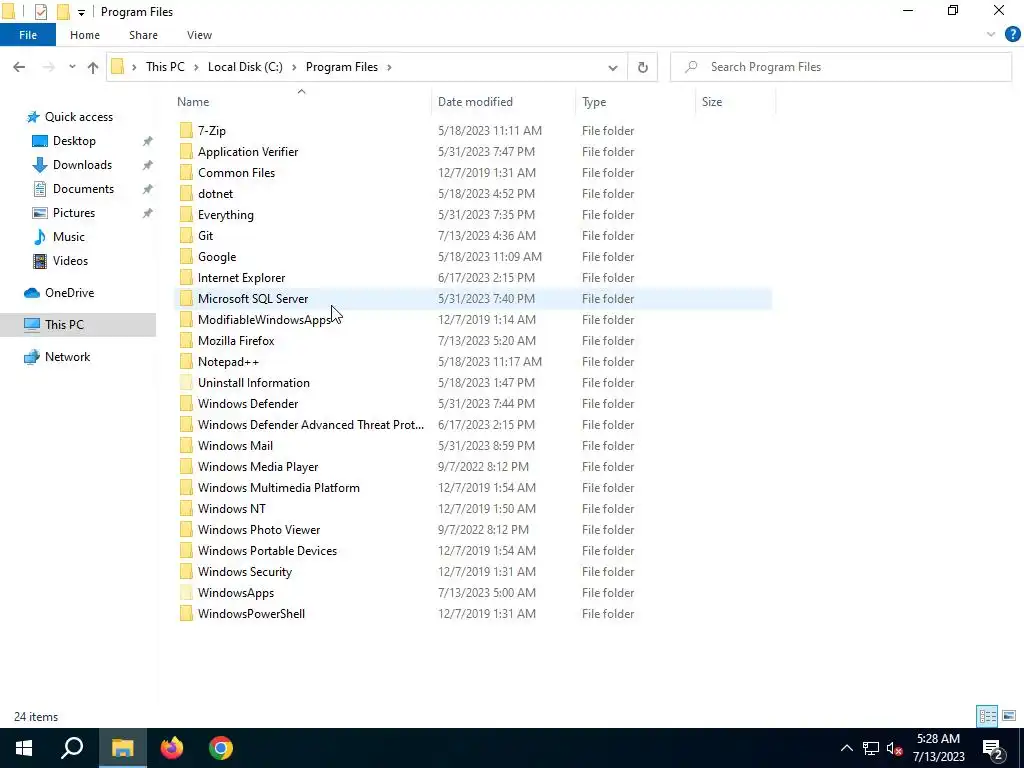Image resolution: width=1024 pixels, height=768 pixels.
Task: Select the Uninstall Information folder
Action: pos(253,383)
